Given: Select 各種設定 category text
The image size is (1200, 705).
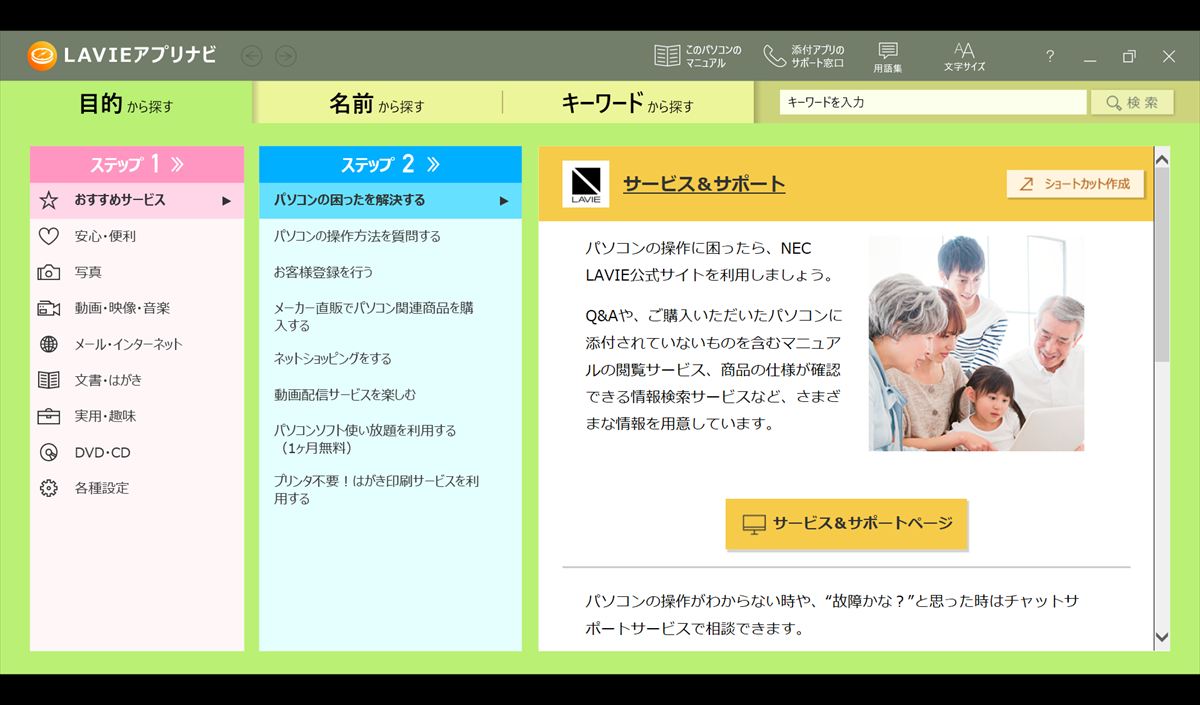Looking at the screenshot, I should point(101,488).
